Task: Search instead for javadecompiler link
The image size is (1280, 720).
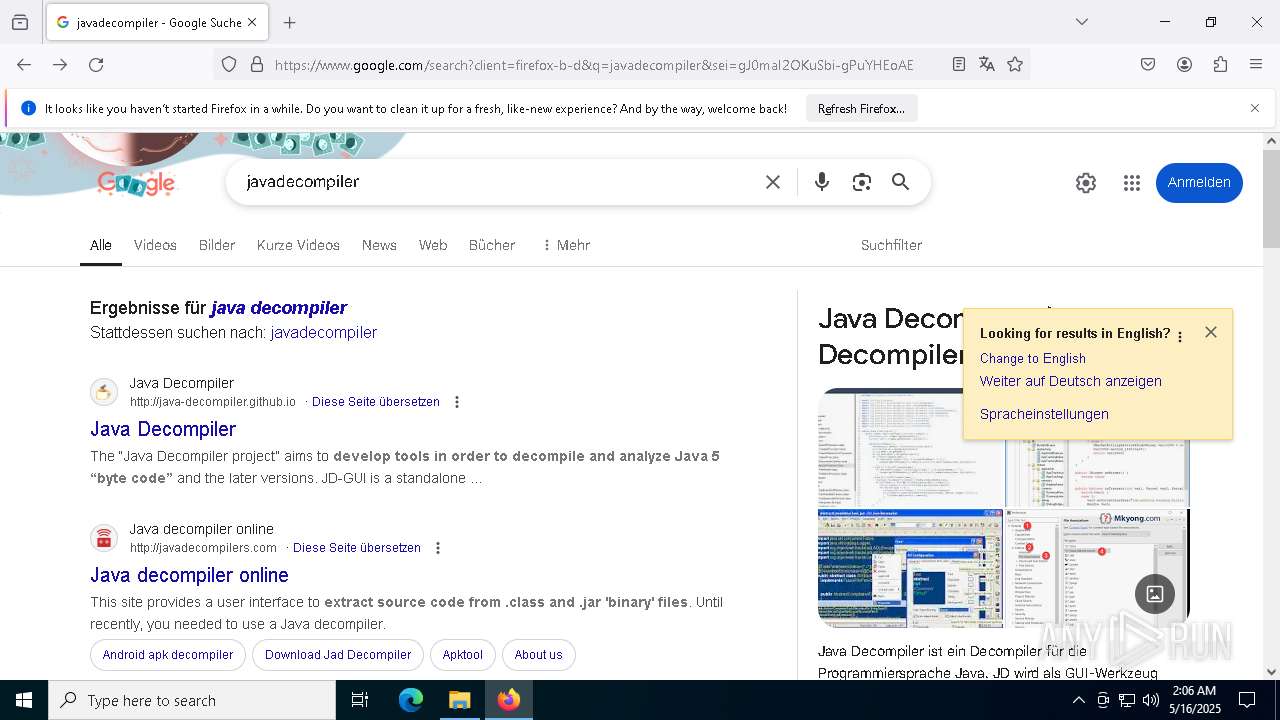Action: point(324,333)
